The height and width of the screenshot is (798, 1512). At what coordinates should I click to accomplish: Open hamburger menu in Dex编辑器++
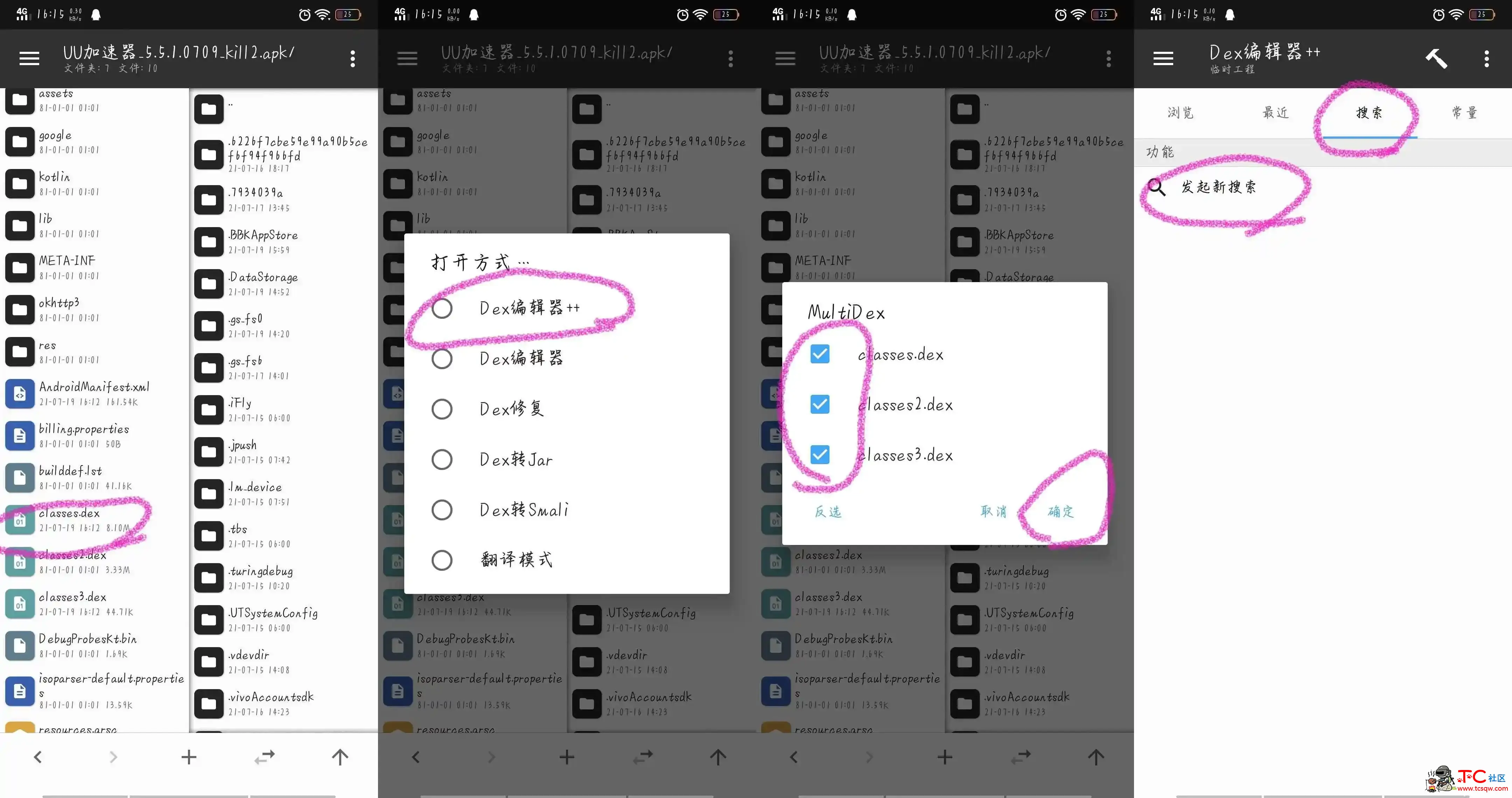pyautogui.click(x=1163, y=57)
